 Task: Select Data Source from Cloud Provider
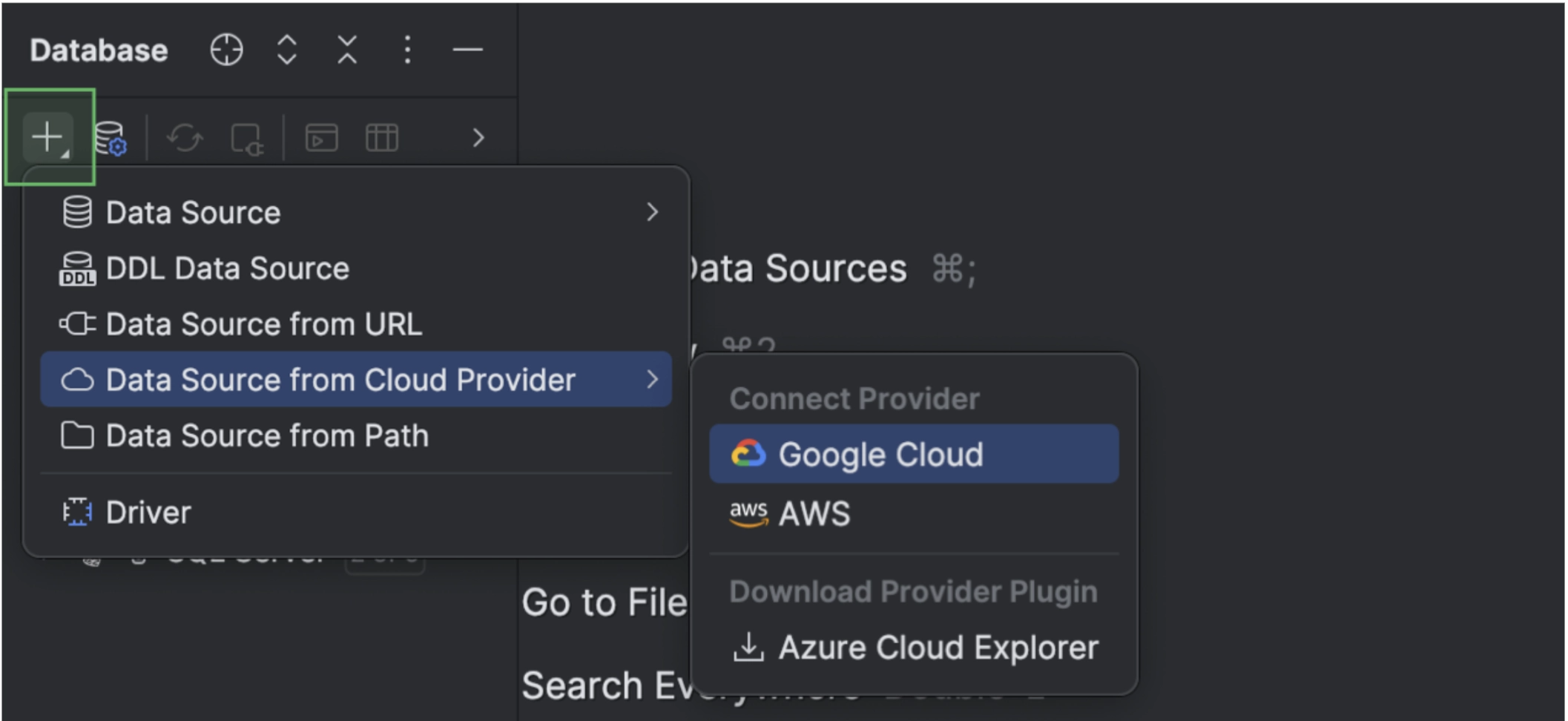click(340, 380)
